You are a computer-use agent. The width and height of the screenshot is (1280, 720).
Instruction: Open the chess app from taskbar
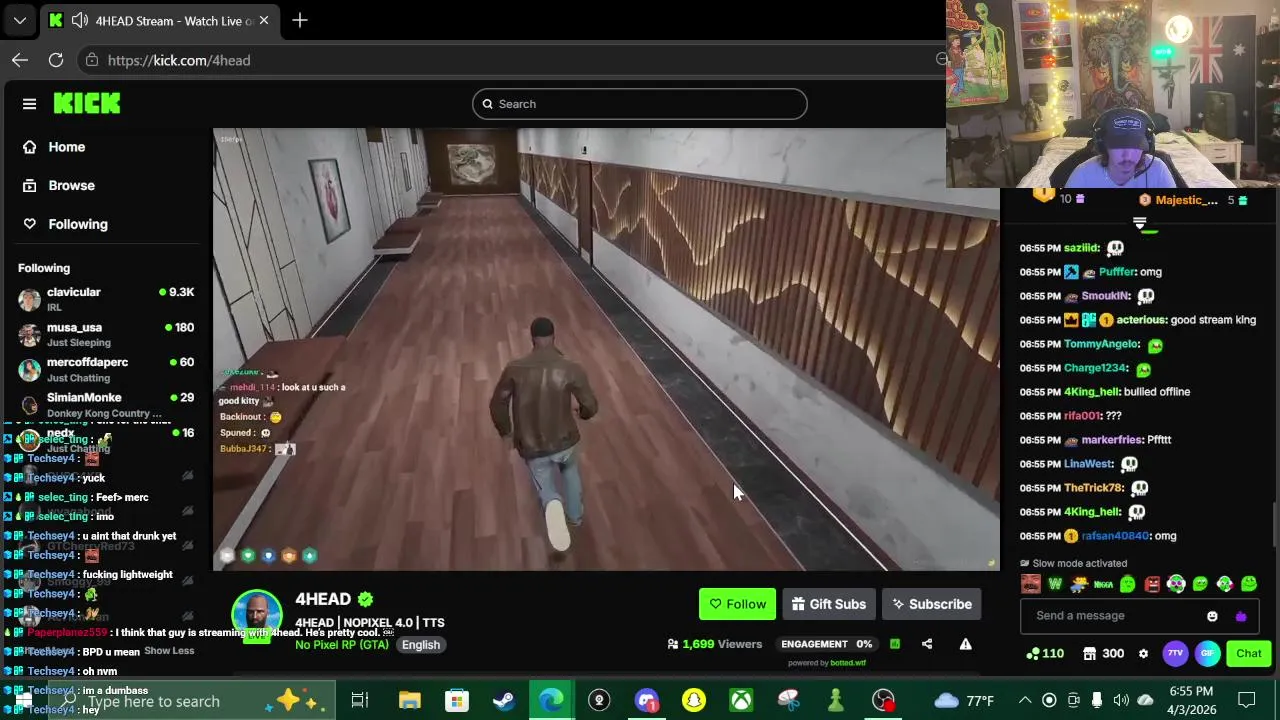click(x=836, y=701)
